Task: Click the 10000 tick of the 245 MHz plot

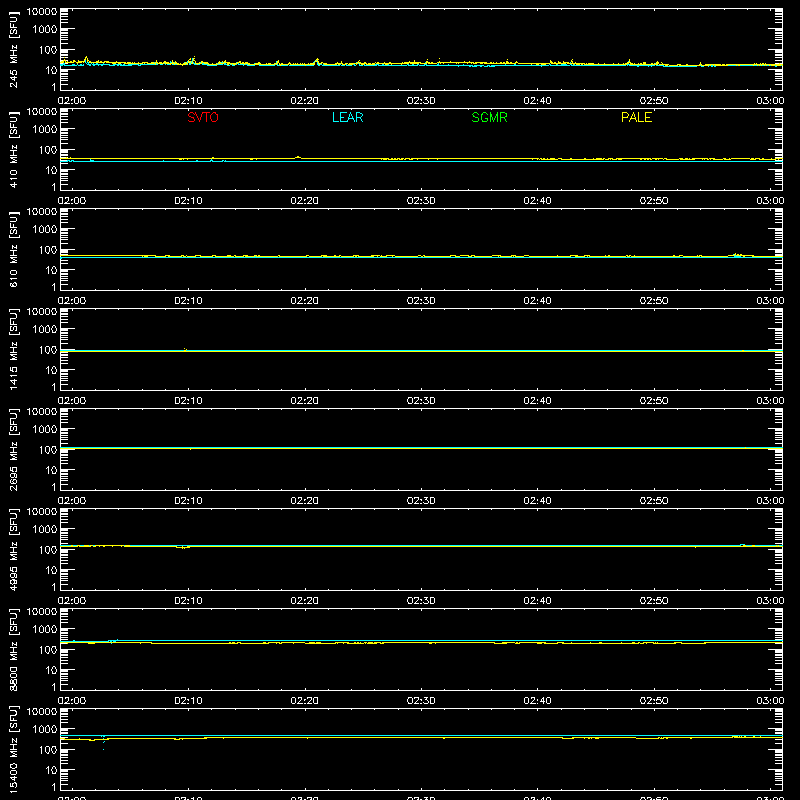Action: [42, 12]
